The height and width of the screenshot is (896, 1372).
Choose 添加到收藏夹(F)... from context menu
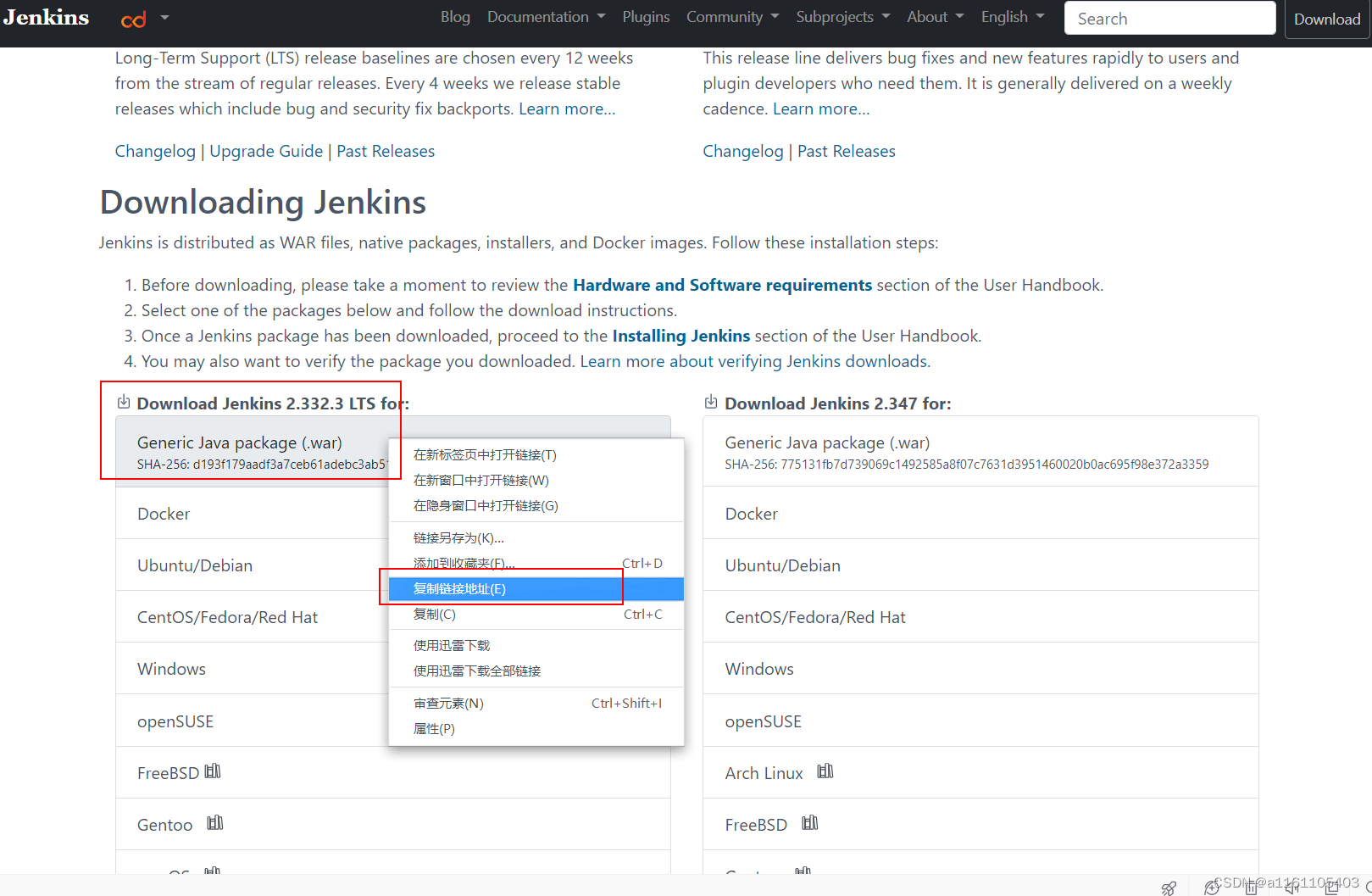(536, 563)
